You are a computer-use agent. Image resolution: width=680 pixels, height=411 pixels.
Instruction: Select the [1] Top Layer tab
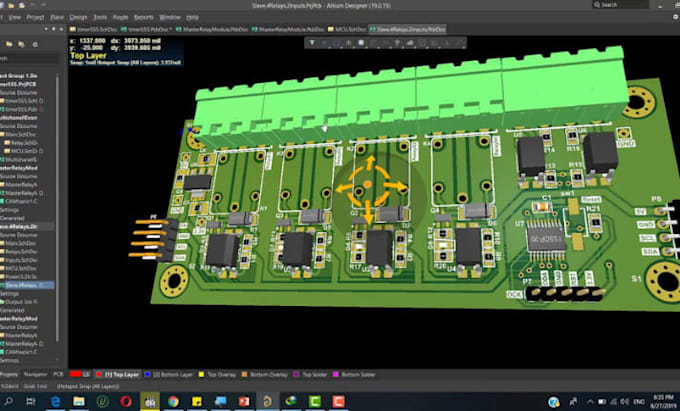pyautogui.click(x=118, y=375)
